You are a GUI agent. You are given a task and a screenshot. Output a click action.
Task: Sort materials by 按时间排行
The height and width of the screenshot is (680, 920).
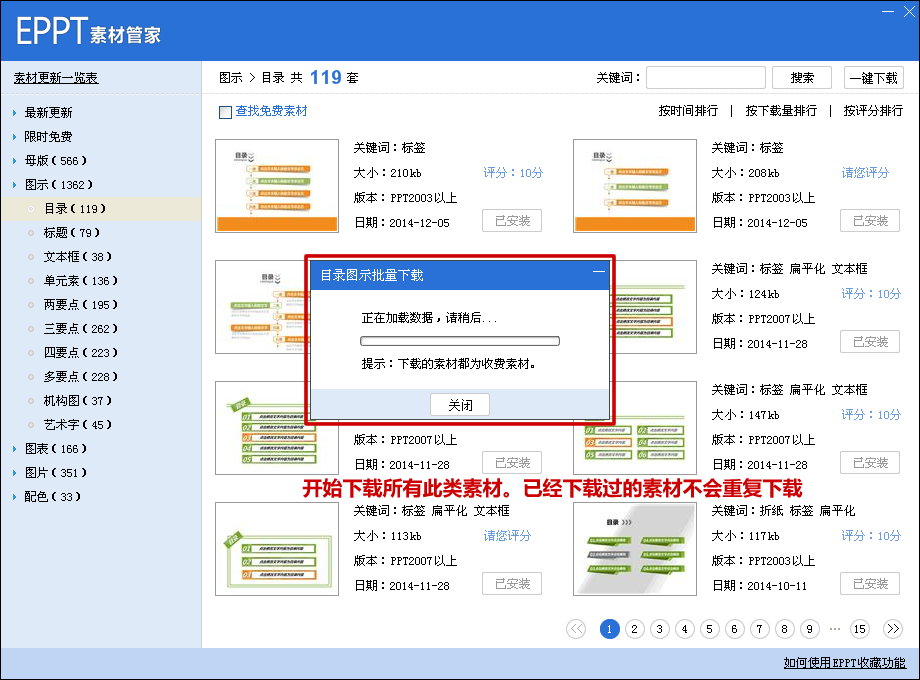(x=688, y=111)
